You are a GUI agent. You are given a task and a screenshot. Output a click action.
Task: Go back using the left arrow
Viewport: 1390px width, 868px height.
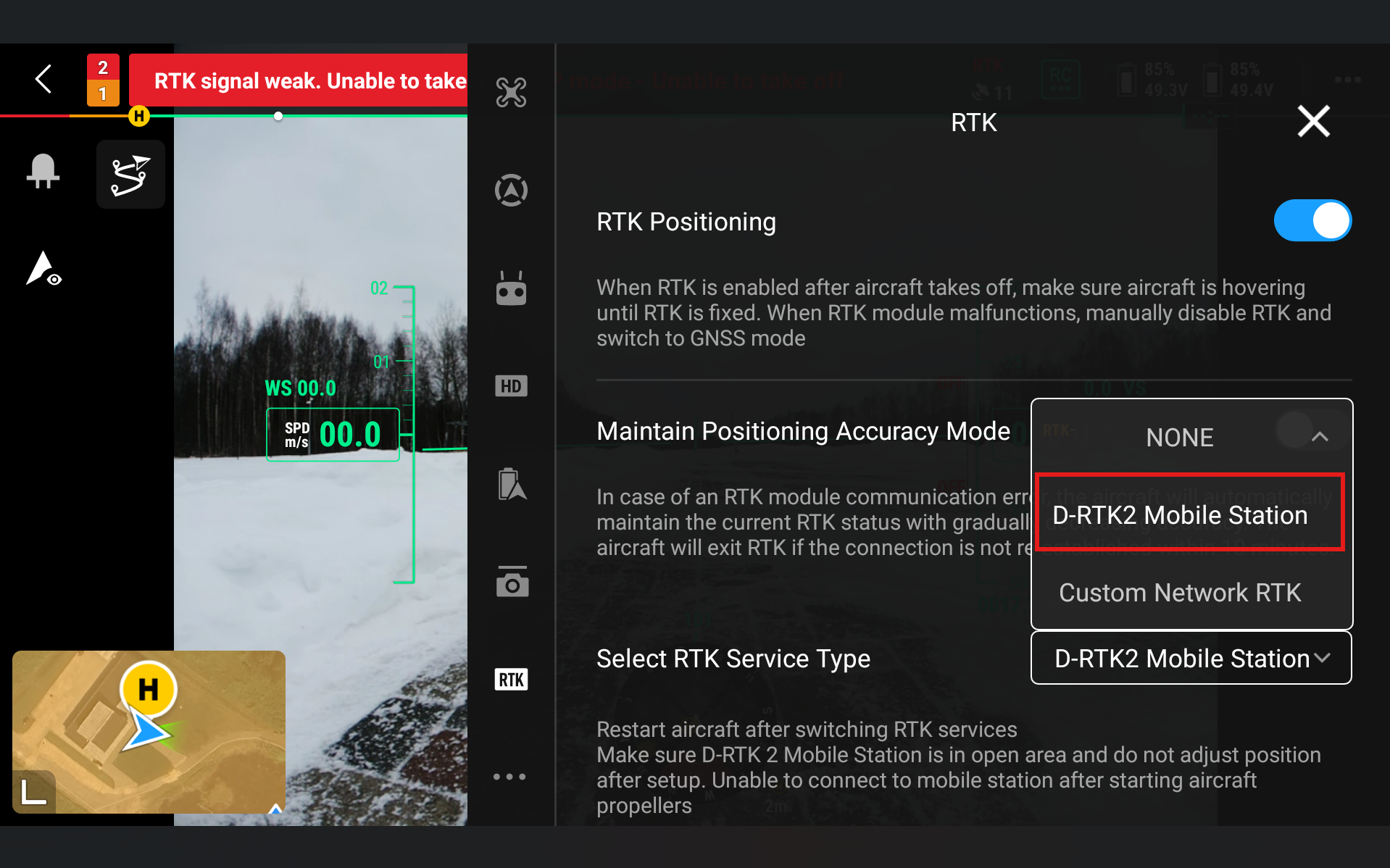[43, 79]
